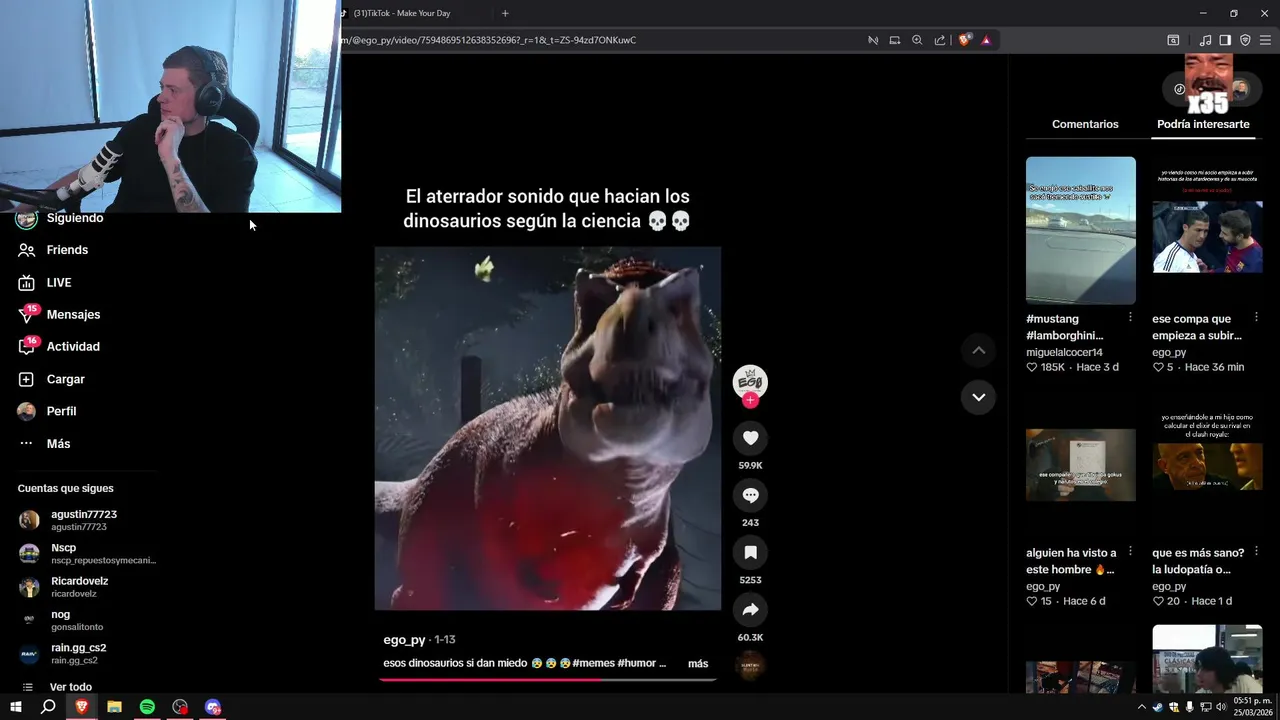Bookmark the video with the 5253 save icon

tap(750, 552)
